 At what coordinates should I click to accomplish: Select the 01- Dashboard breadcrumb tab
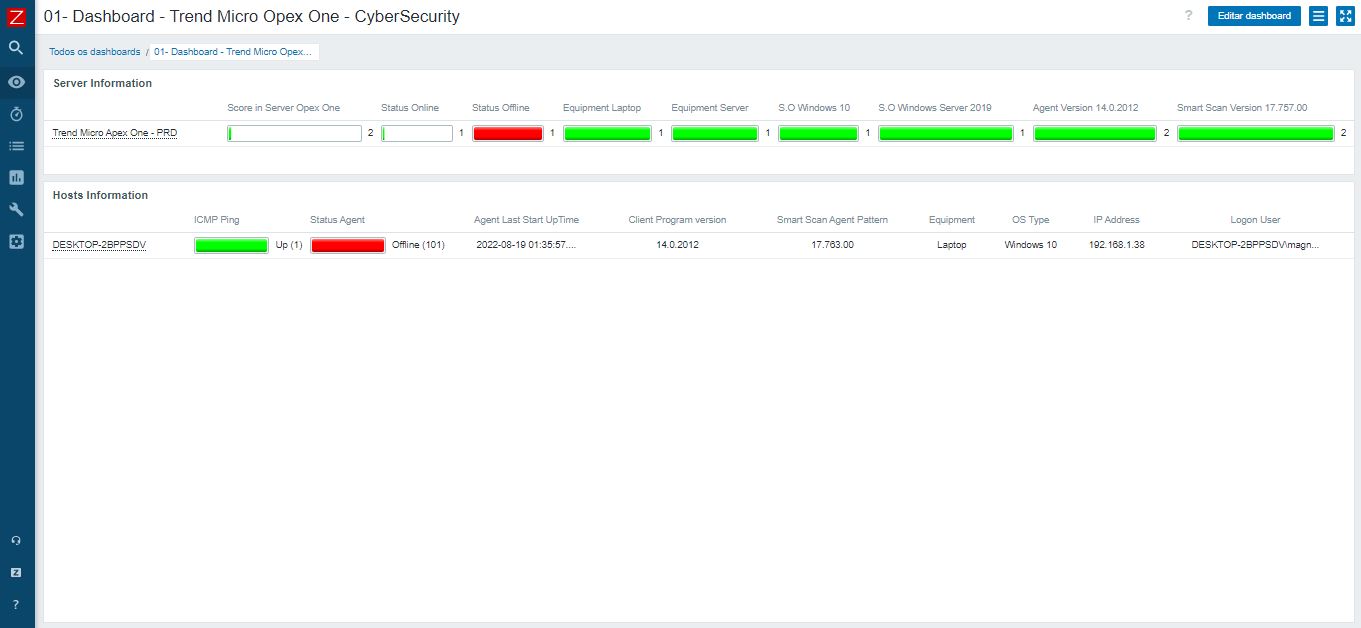point(233,52)
